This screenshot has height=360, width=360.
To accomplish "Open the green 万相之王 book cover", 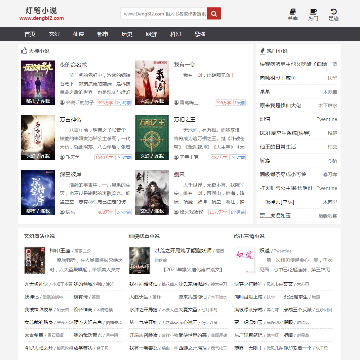I will point(152,137).
